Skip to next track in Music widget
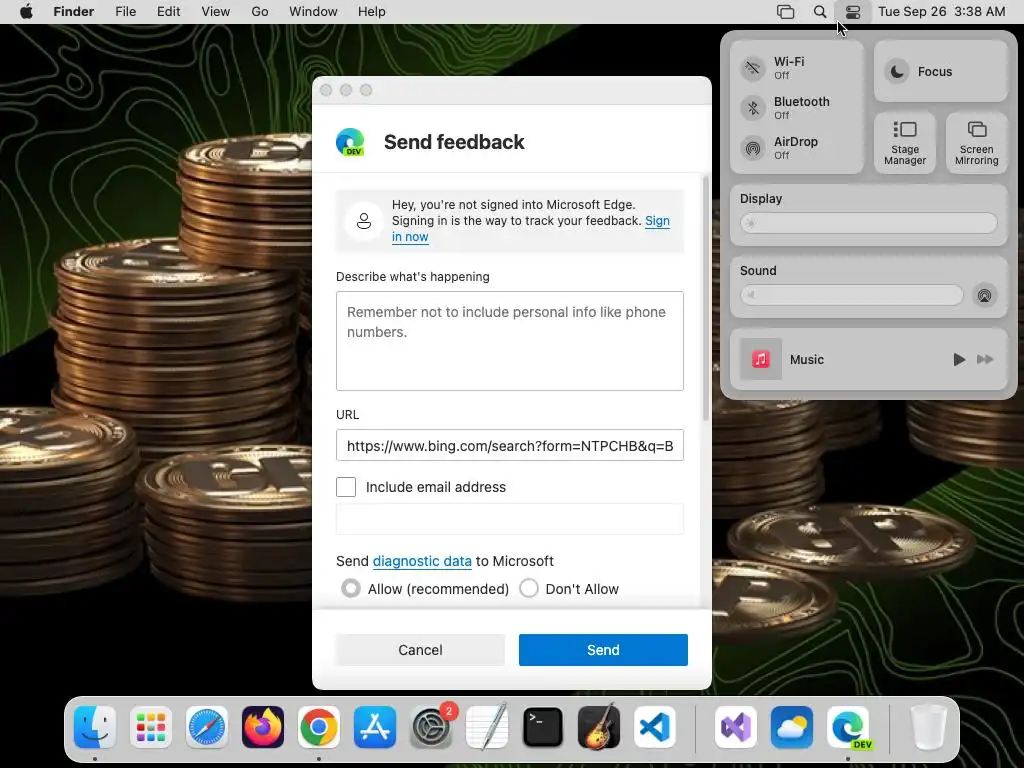The height and width of the screenshot is (768, 1024). click(985, 360)
